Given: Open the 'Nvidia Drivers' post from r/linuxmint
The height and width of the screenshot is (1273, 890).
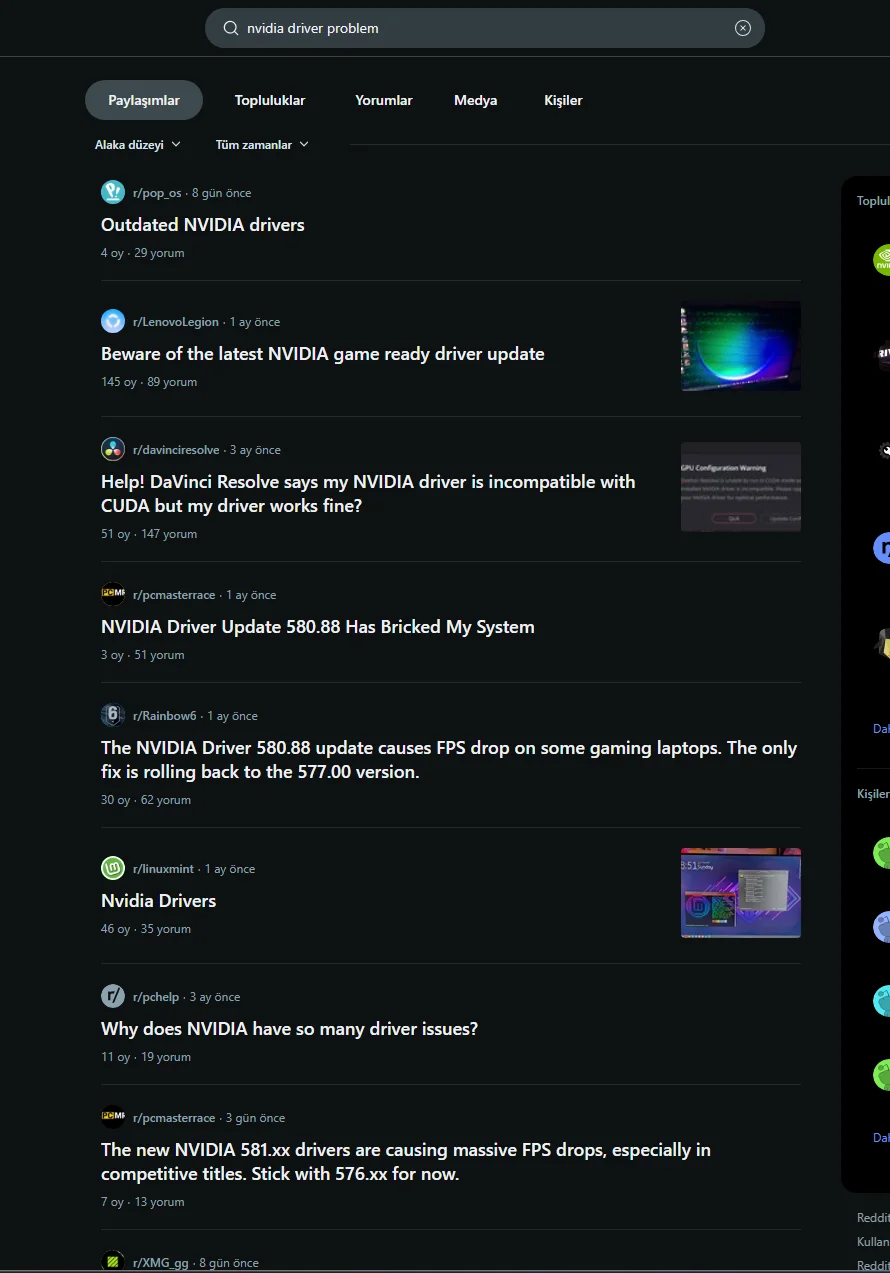Looking at the screenshot, I should point(159,901).
